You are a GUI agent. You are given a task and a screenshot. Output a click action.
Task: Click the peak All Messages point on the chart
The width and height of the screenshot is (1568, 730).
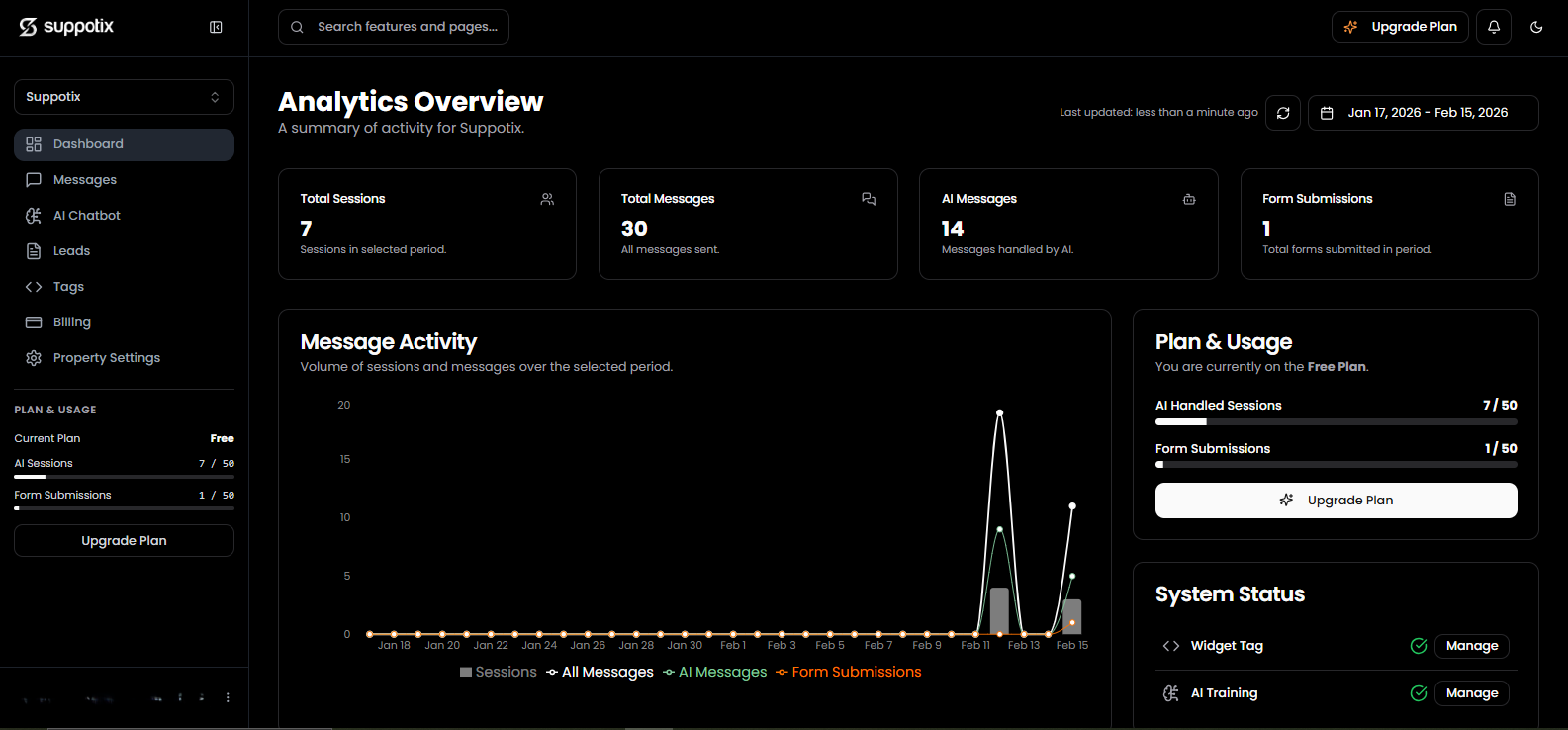click(x=999, y=412)
